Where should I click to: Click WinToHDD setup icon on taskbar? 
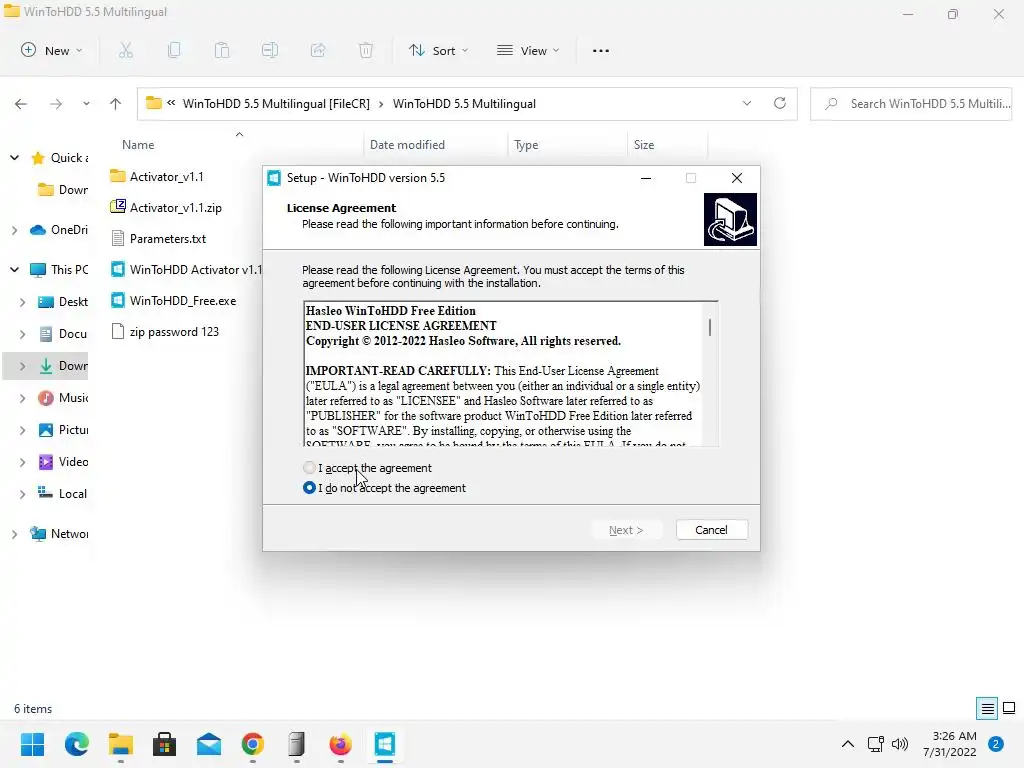(385, 744)
